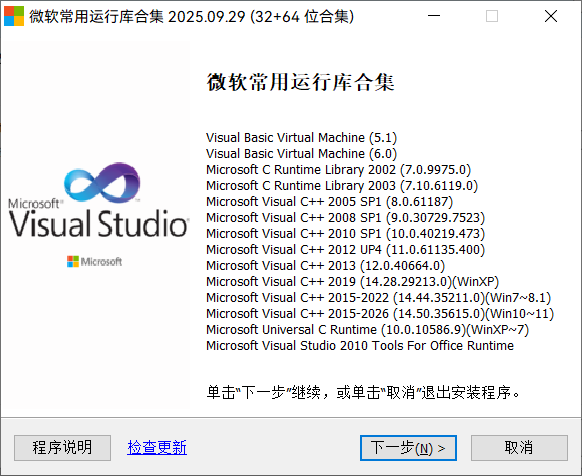Follow the 检查更新 link
This screenshot has height=476, width=582.
point(157,447)
